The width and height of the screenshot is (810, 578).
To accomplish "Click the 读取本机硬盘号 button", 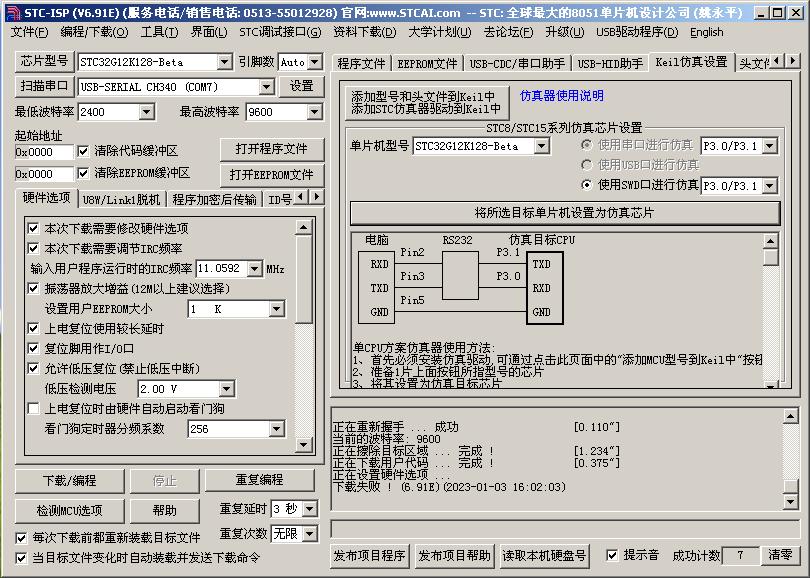I will click(544, 556).
